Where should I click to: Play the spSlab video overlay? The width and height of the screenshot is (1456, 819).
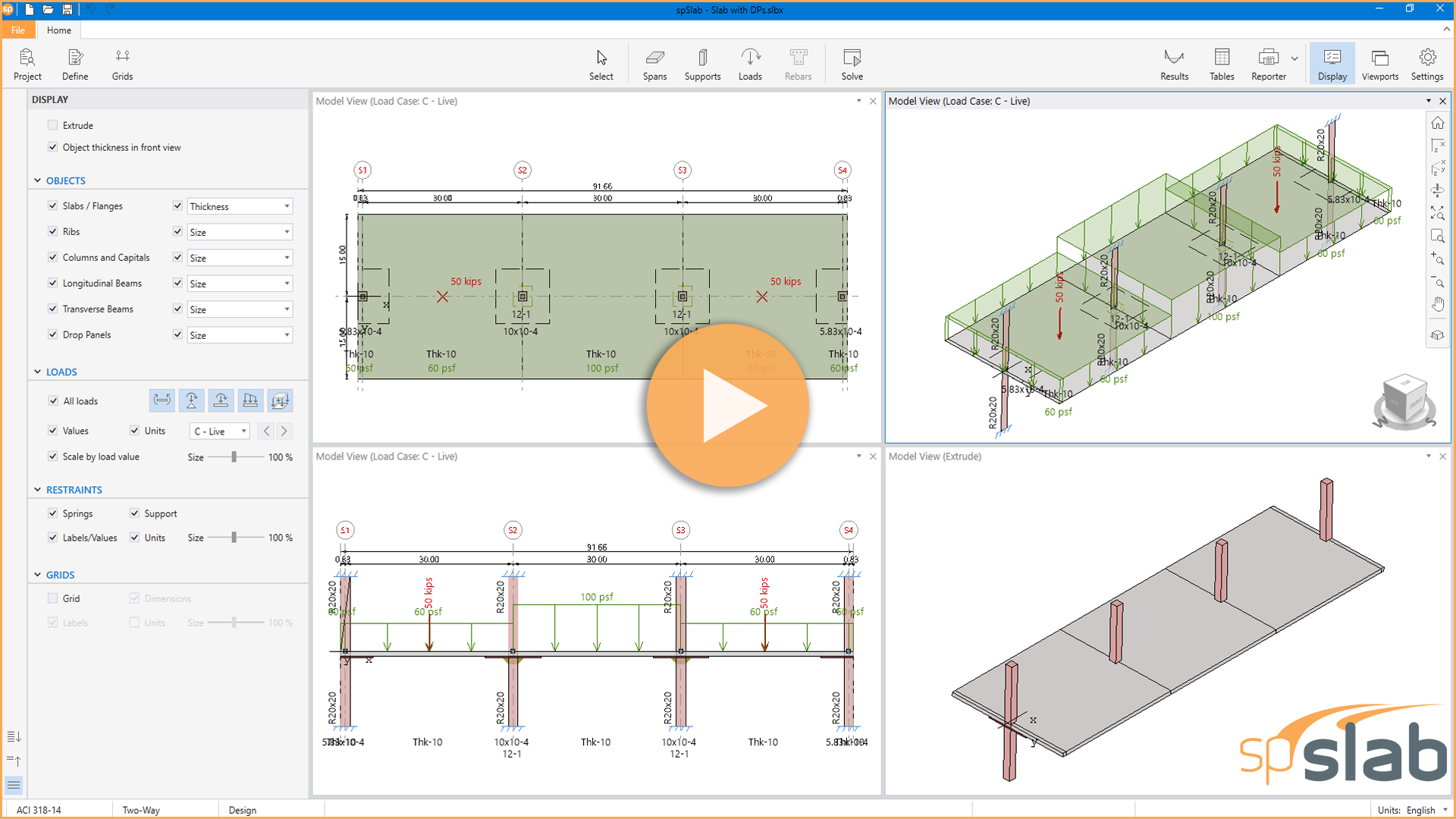click(x=727, y=406)
